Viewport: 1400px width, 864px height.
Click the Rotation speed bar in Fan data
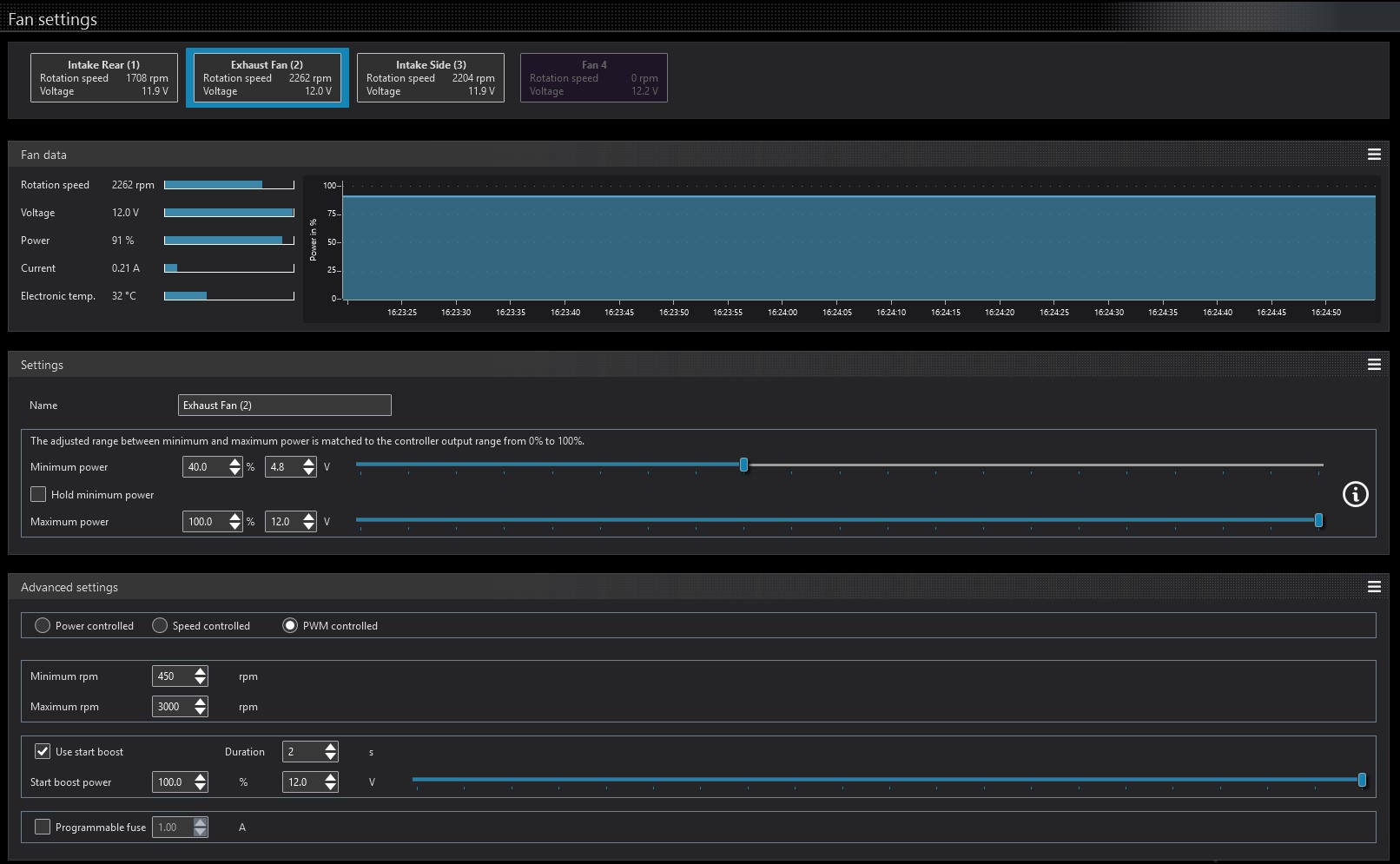pyautogui.click(x=229, y=185)
